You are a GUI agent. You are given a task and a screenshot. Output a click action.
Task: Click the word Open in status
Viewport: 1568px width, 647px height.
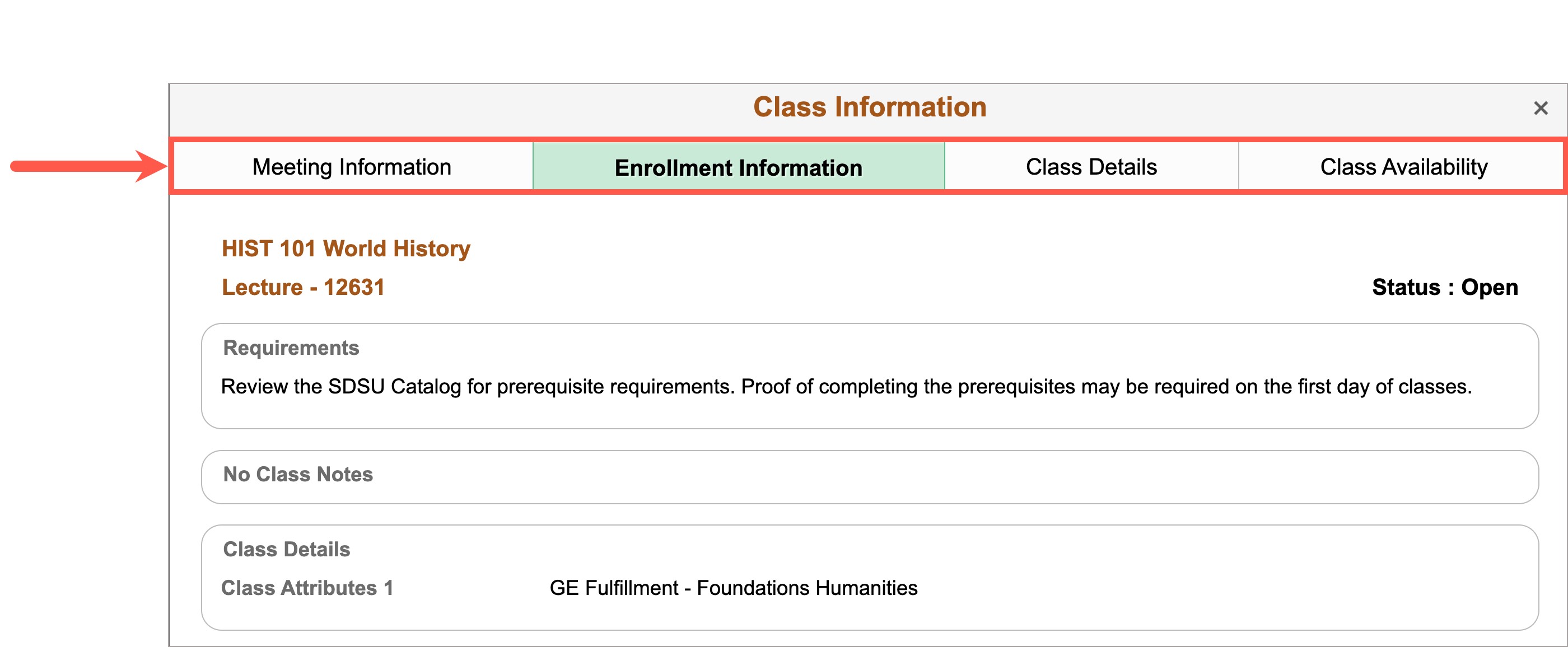1490,287
